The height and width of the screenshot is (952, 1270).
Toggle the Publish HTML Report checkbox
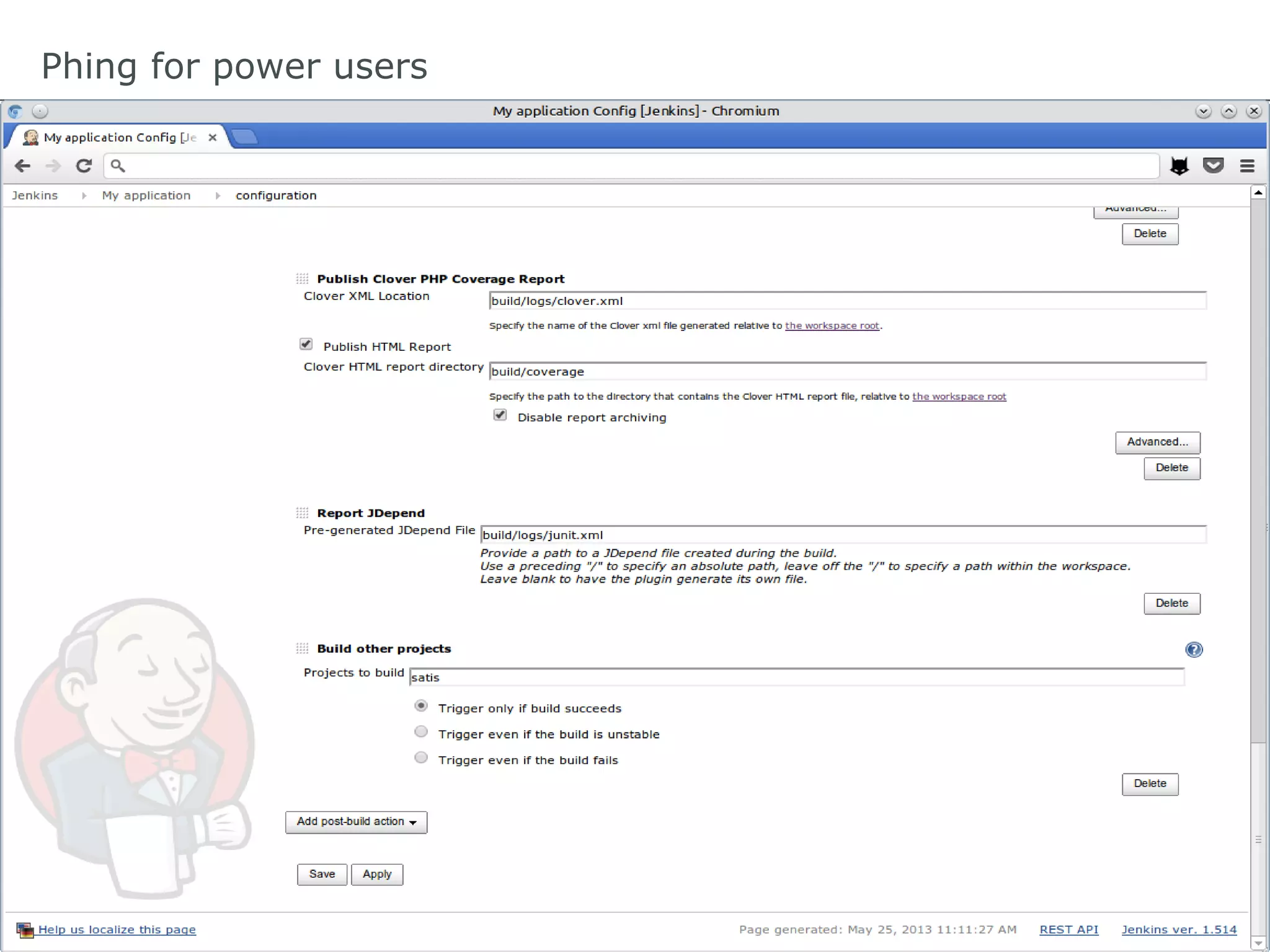click(306, 344)
